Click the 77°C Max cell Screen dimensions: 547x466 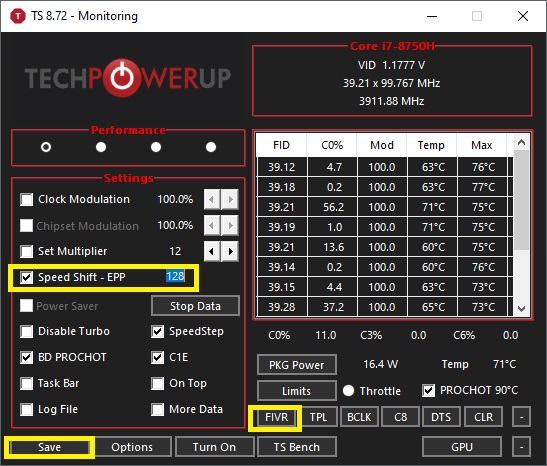[483, 187]
